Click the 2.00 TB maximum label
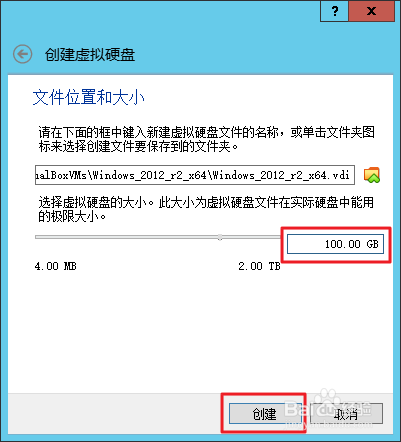 point(259,266)
